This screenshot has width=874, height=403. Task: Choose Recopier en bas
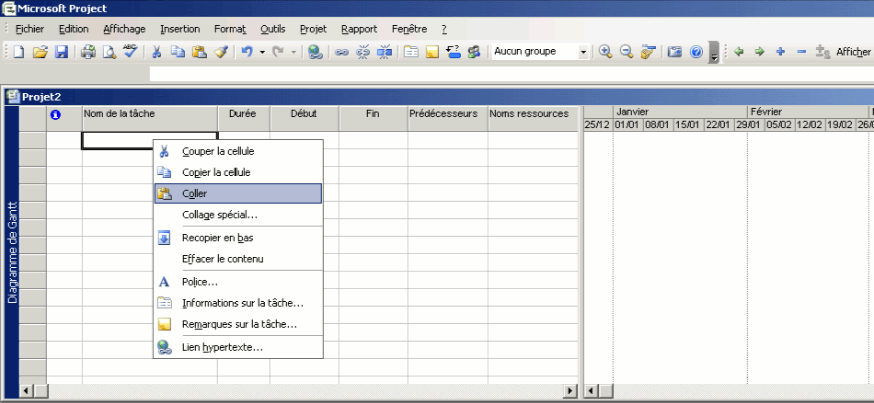(x=238, y=238)
